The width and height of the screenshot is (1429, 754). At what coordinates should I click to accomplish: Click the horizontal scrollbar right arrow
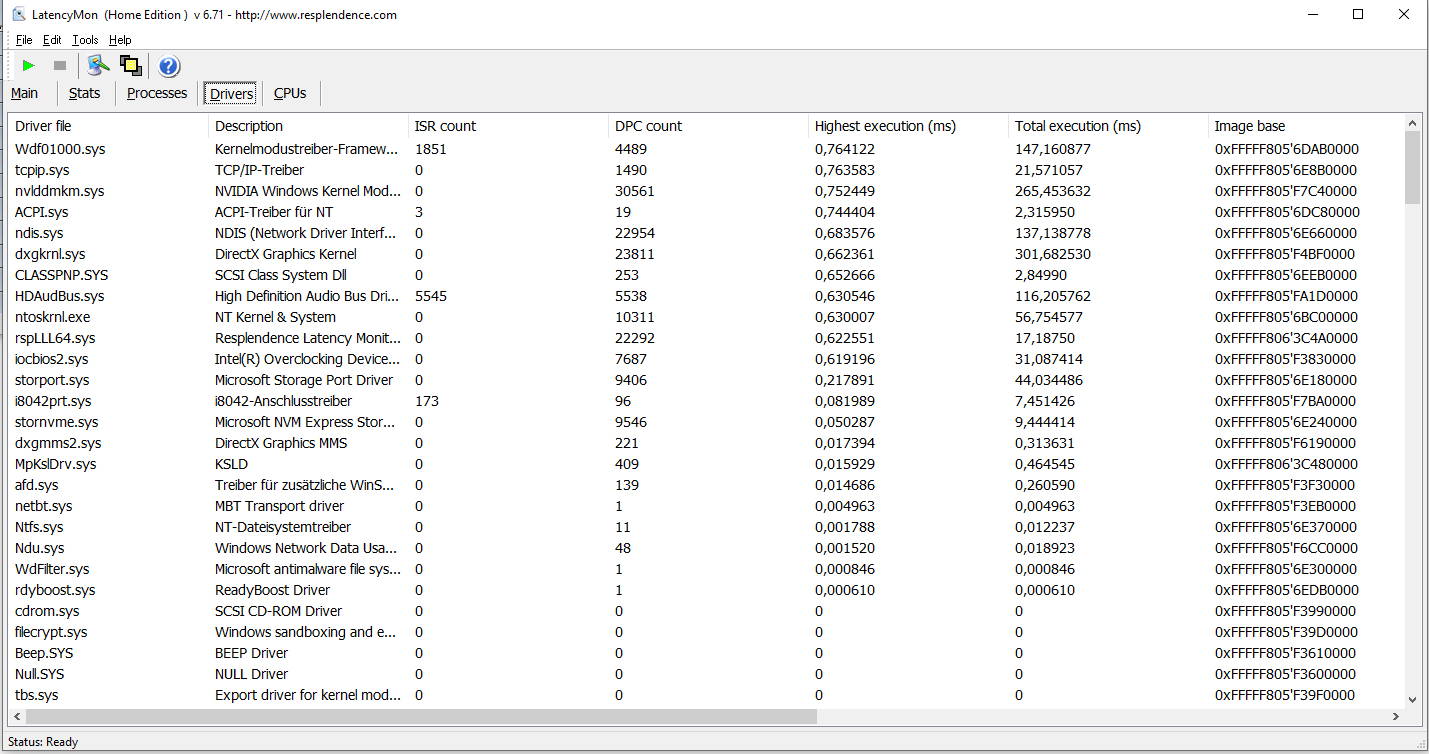click(x=1395, y=717)
